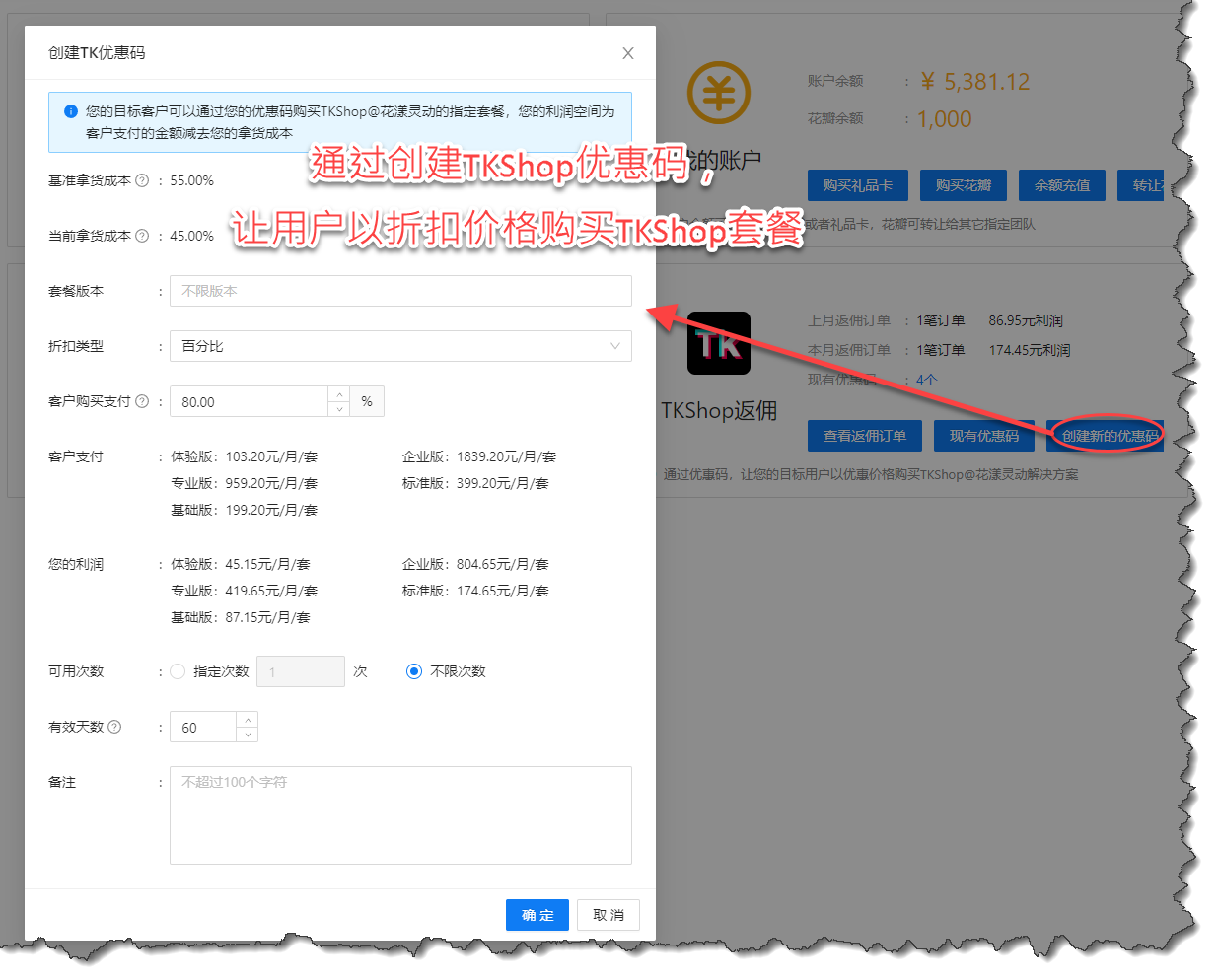1218x980 pixels.
Task: Click the 专业版：419.65元/月/套 profit text
Action: (x=245, y=591)
